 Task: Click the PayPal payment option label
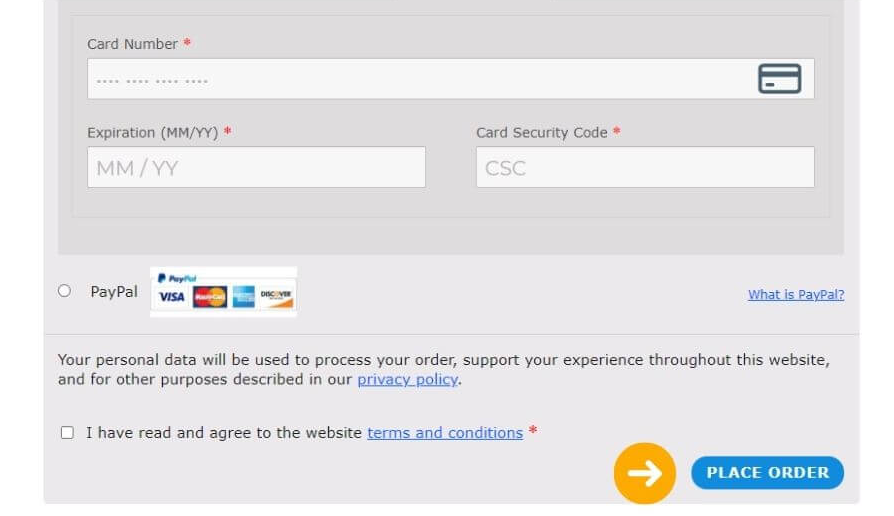point(114,291)
